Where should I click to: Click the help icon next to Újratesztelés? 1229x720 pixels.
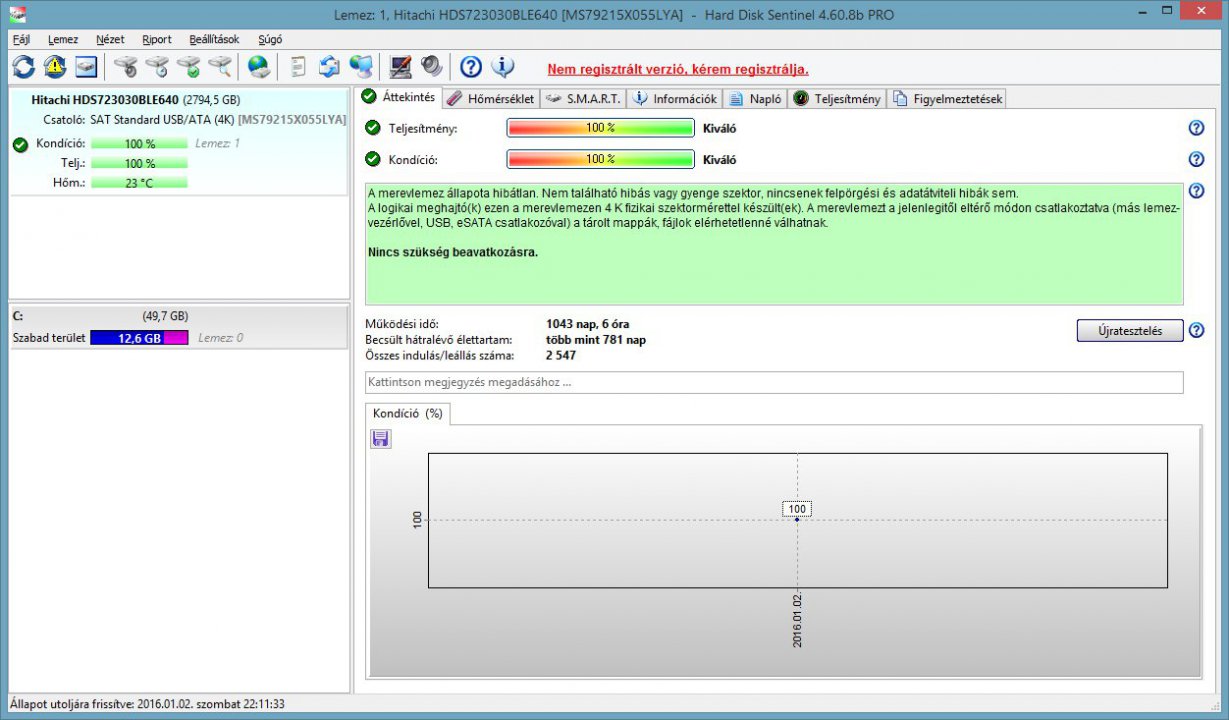1196,331
